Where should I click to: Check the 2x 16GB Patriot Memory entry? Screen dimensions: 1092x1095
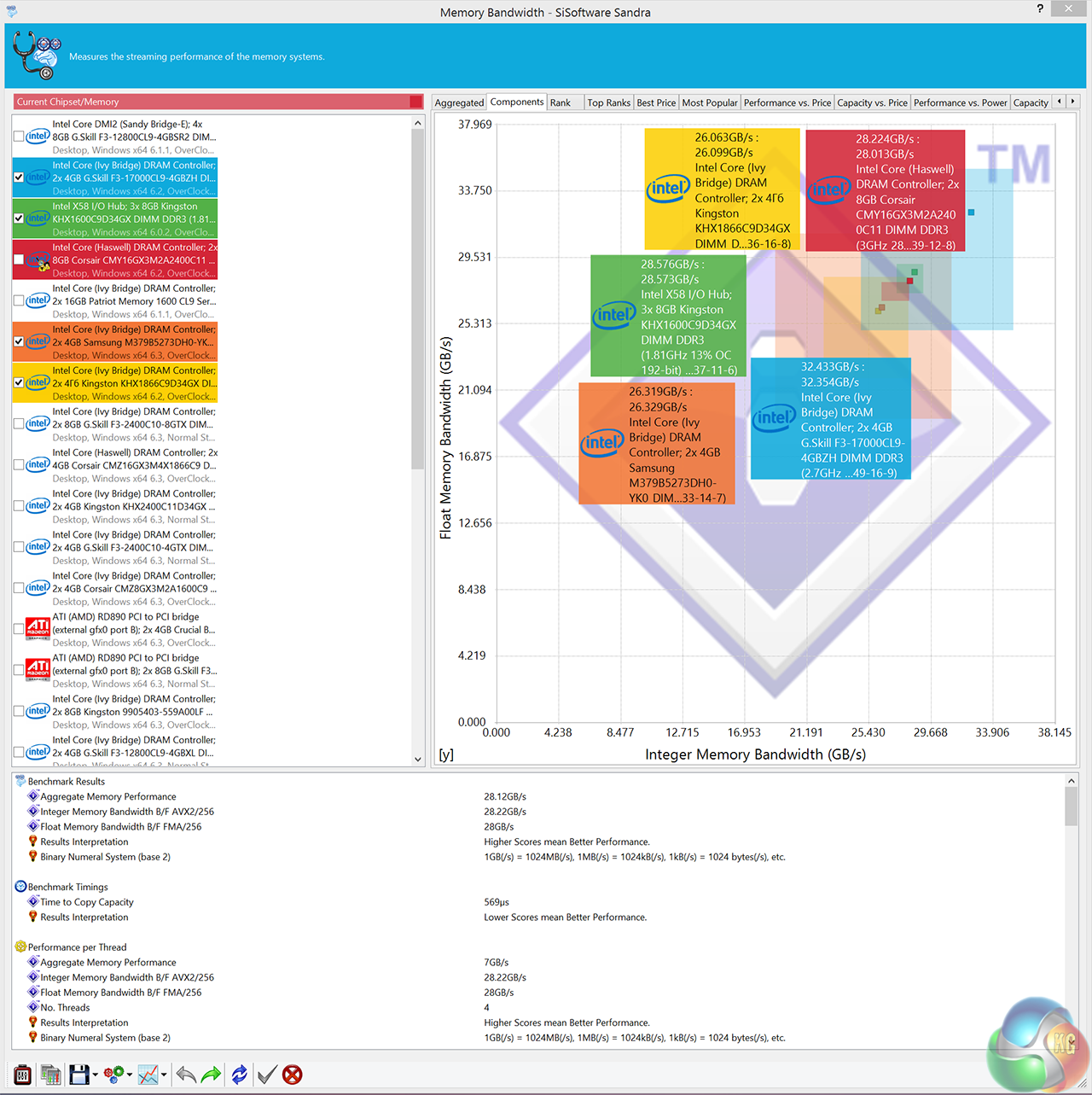tap(19, 300)
